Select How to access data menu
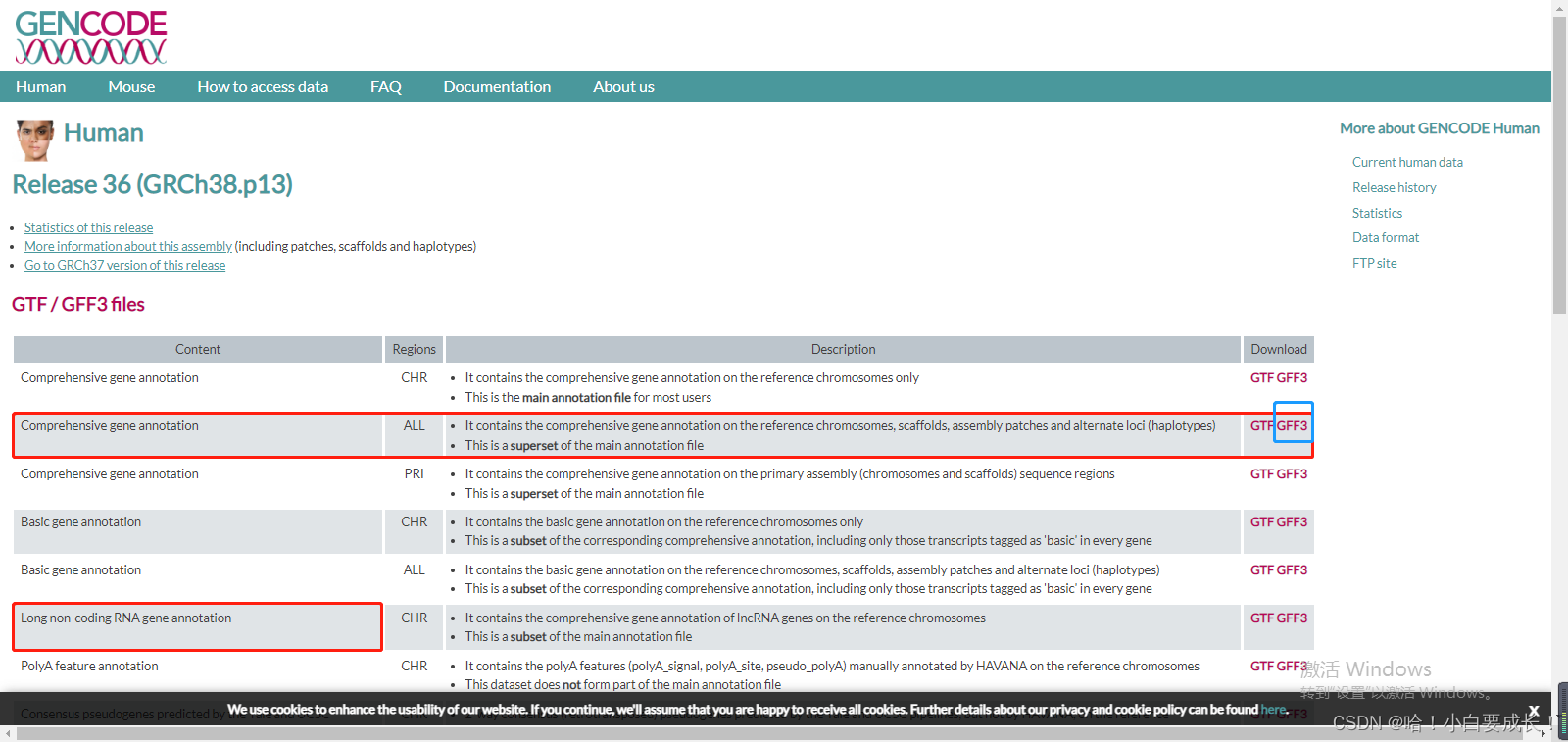 point(263,86)
